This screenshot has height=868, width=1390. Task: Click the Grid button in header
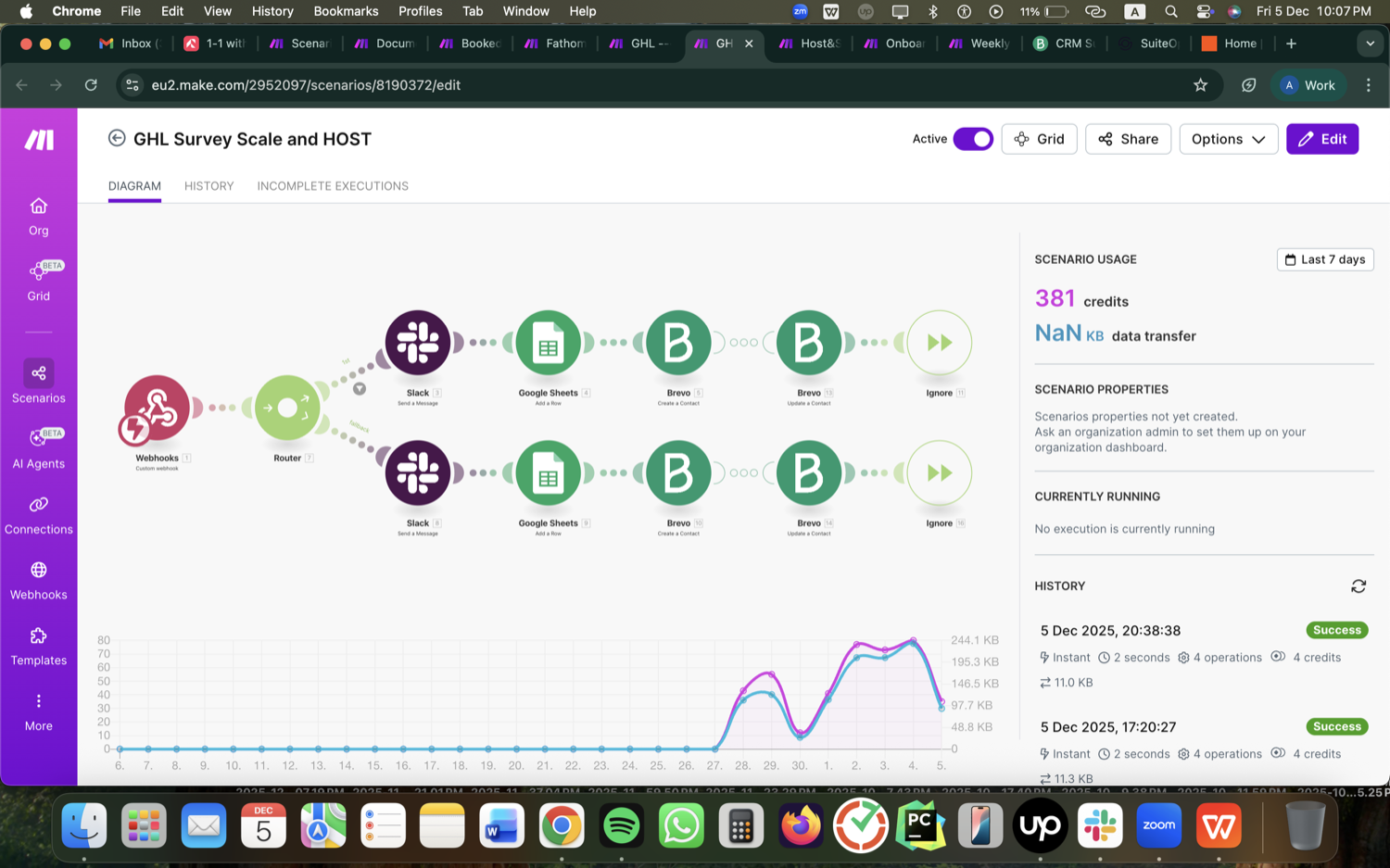coord(1039,139)
